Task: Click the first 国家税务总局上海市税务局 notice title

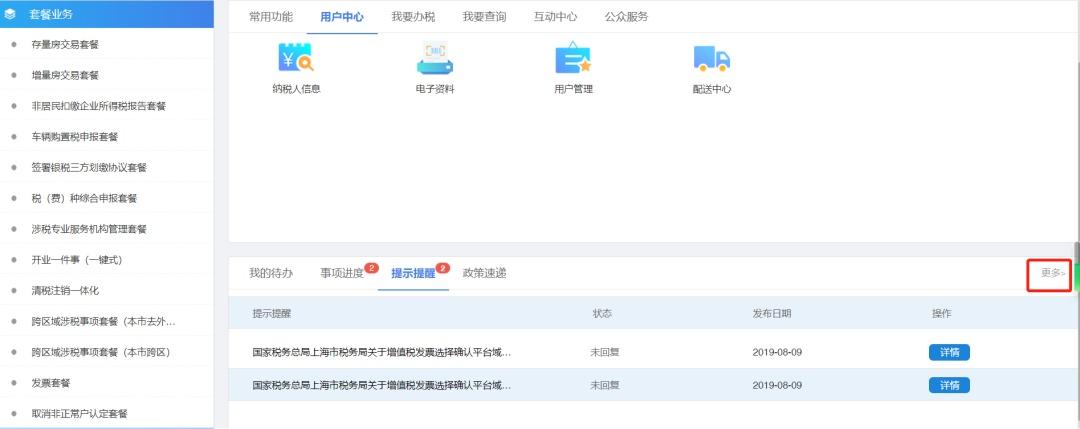Action: click(382, 352)
